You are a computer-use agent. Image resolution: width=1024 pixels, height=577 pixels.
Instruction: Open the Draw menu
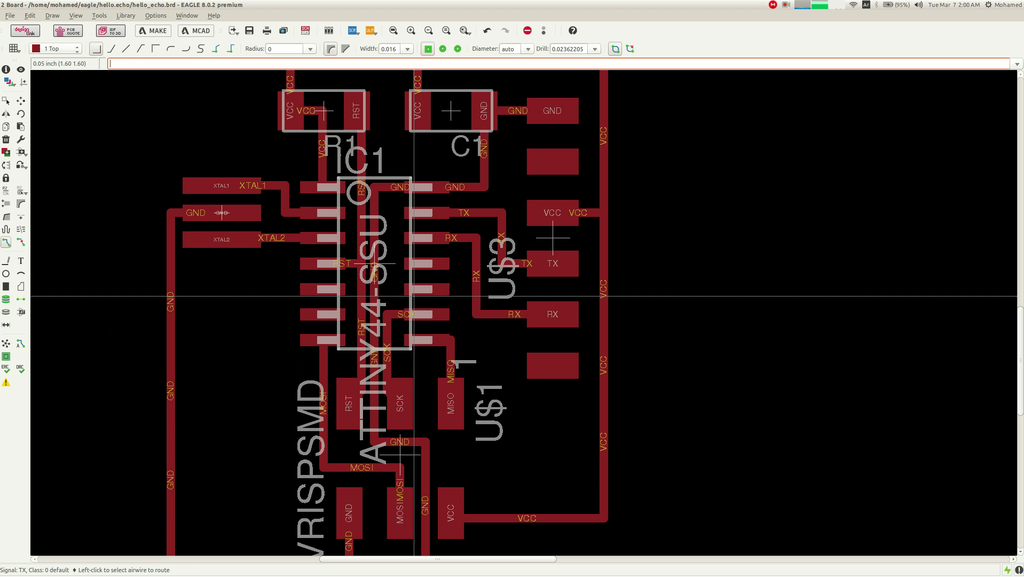52,16
